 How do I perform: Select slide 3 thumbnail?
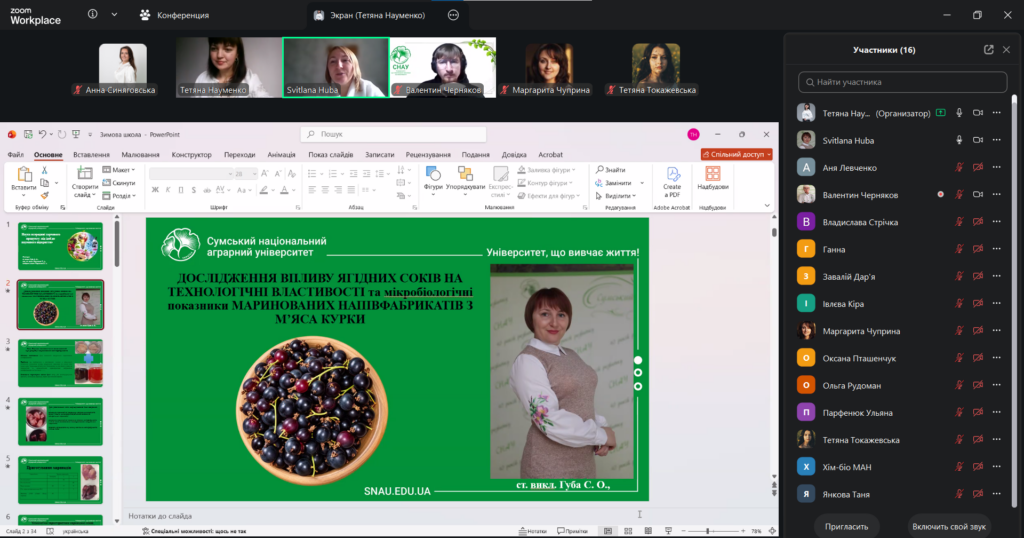click(x=60, y=362)
